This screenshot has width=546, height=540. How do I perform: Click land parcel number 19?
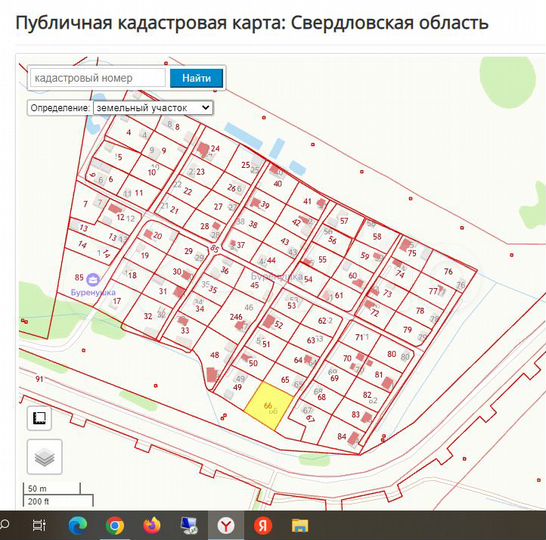click(x=145, y=255)
